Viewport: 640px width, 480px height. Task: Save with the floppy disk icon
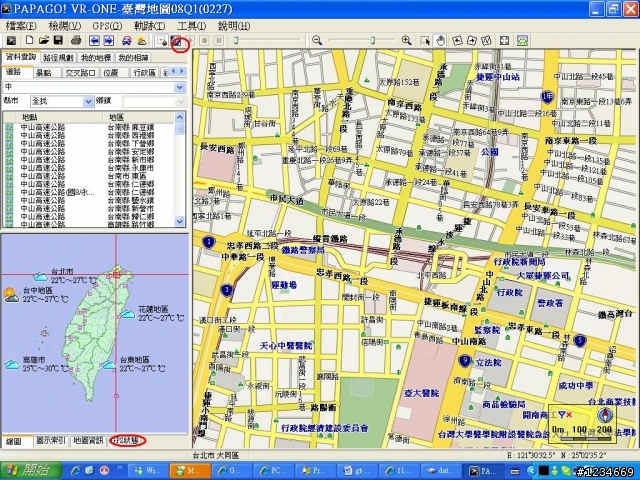click(x=58, y=40)
